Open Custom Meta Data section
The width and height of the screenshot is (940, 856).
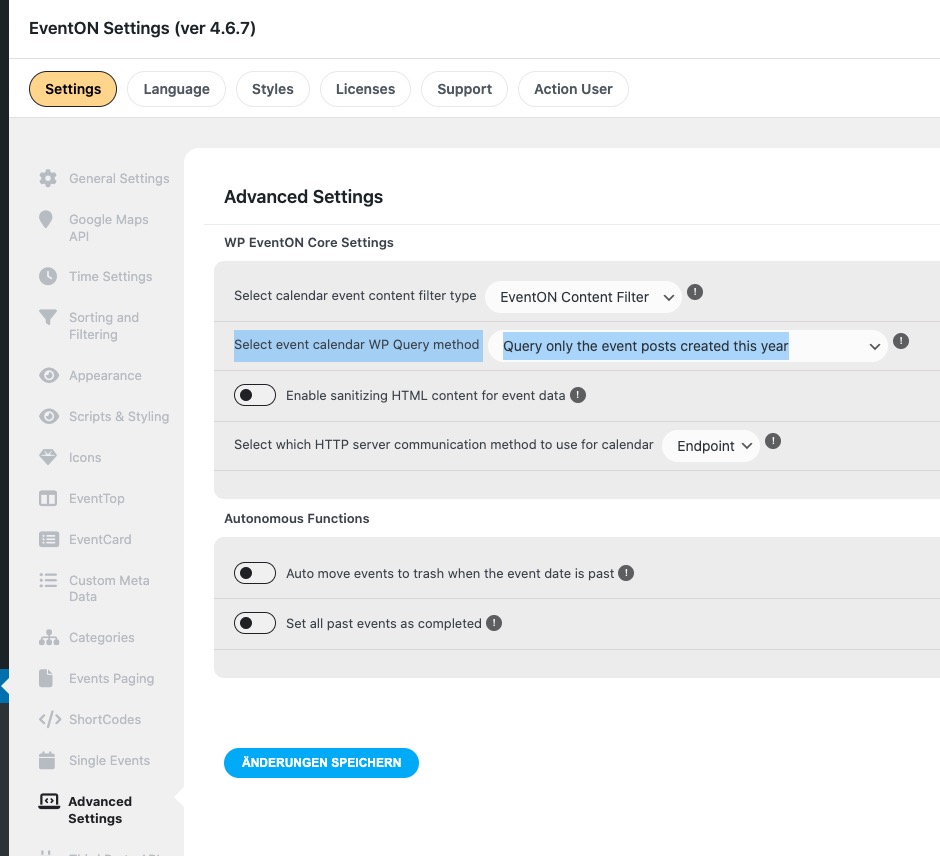tap(109, 588)
